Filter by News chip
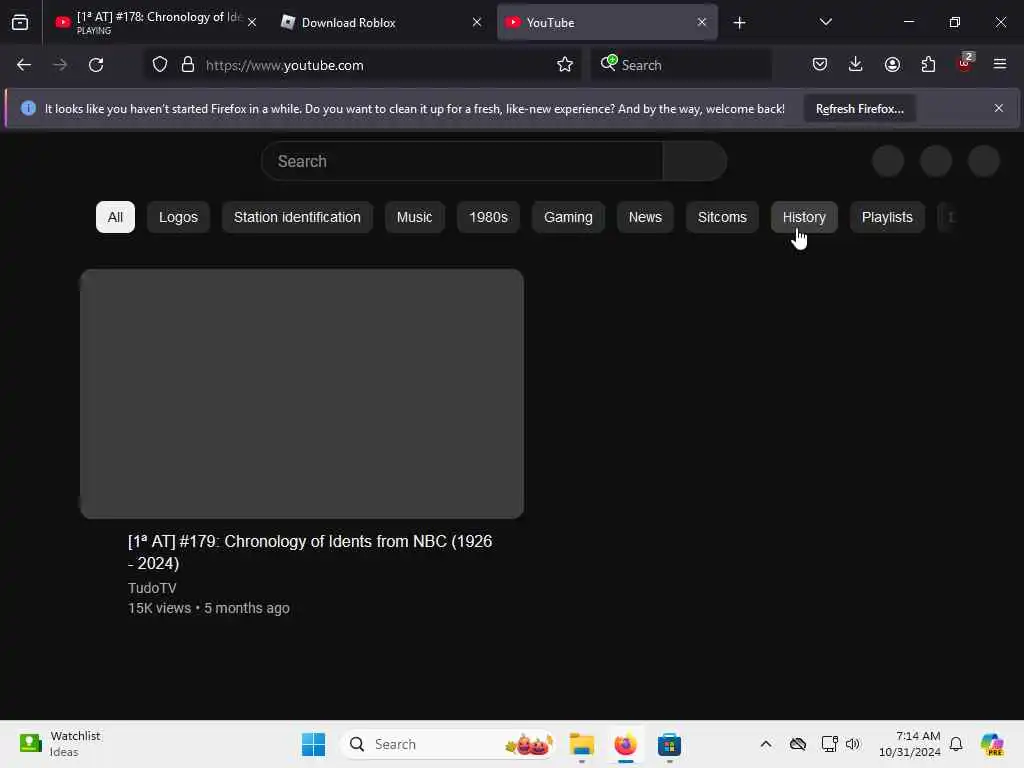The image size is (1024, 768). point(645,217)
